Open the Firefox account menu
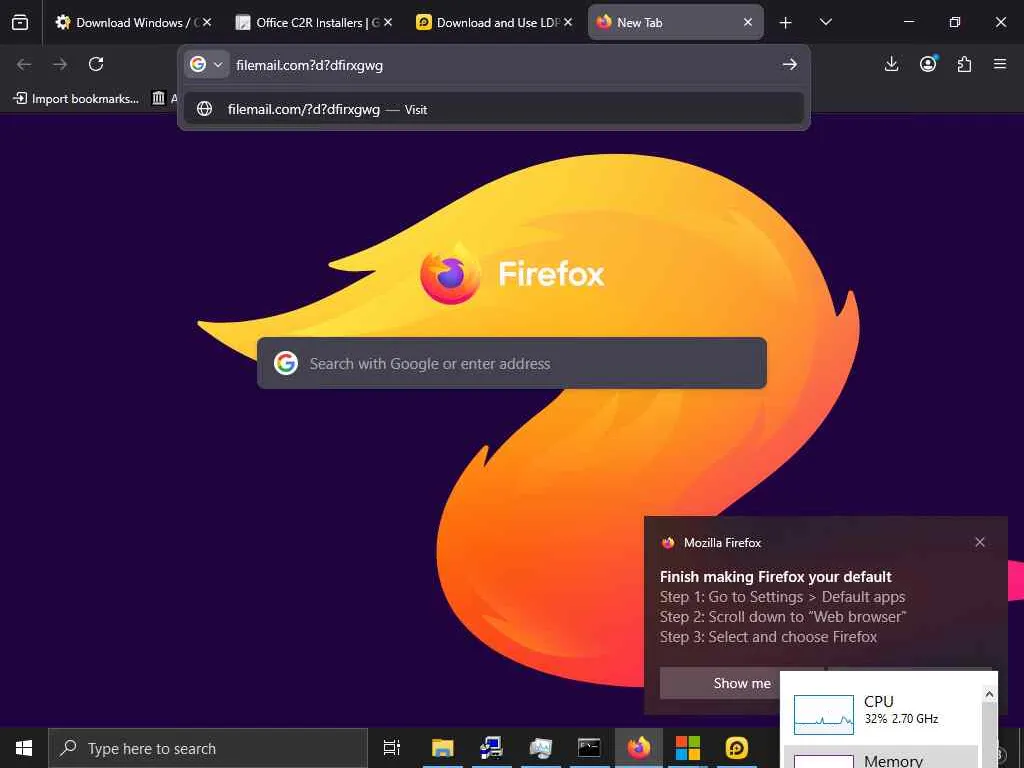Screen dimensions: 1024x768 (928, 64)
